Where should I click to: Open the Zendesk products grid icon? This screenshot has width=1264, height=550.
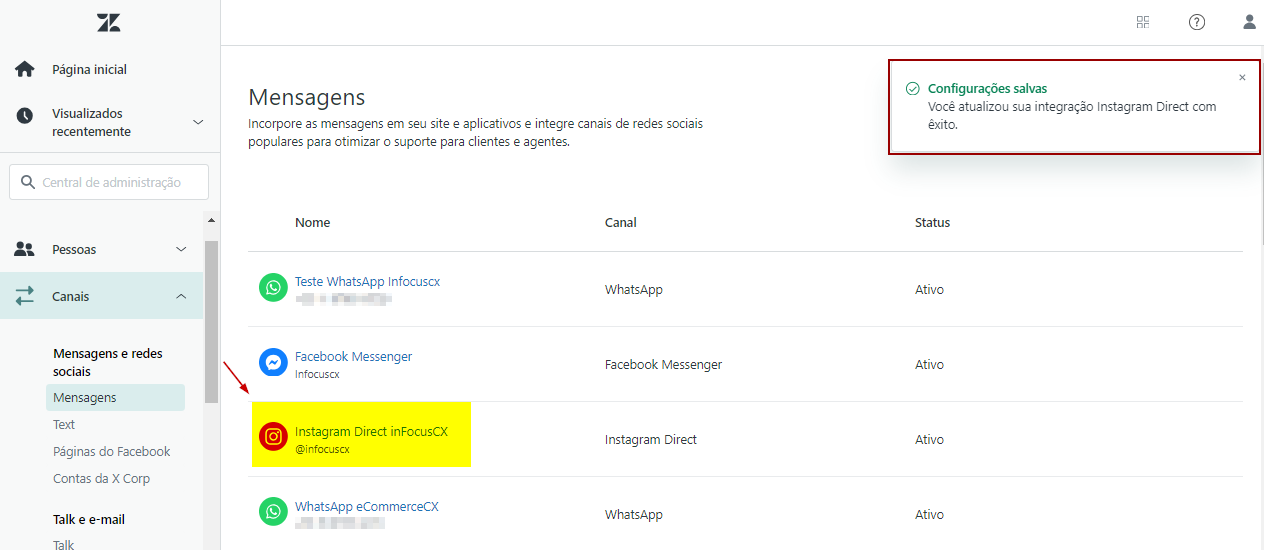1143,22
